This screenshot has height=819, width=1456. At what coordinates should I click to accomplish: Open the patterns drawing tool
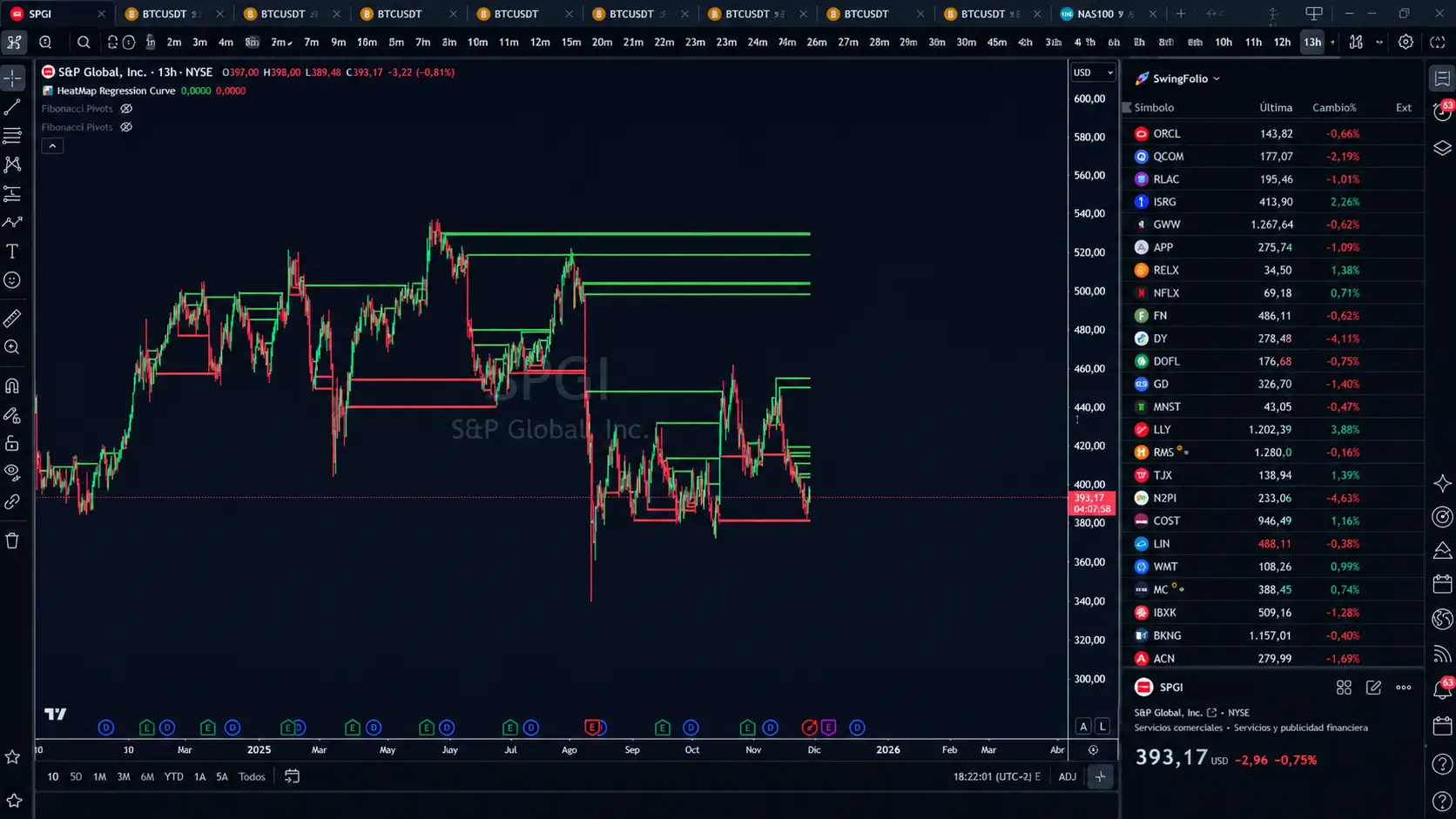12,164
